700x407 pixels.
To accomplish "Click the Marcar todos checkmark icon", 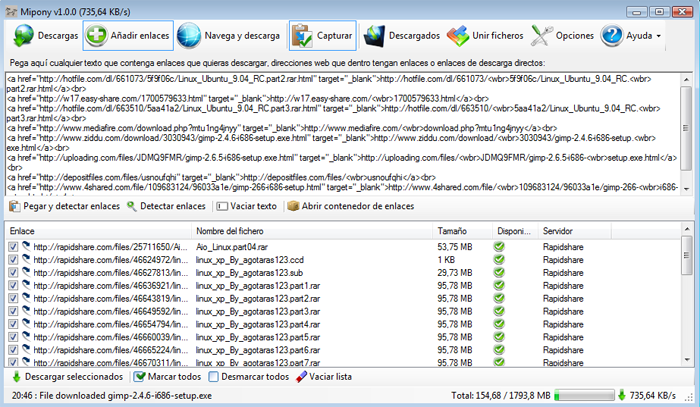I will coord(140,377).
